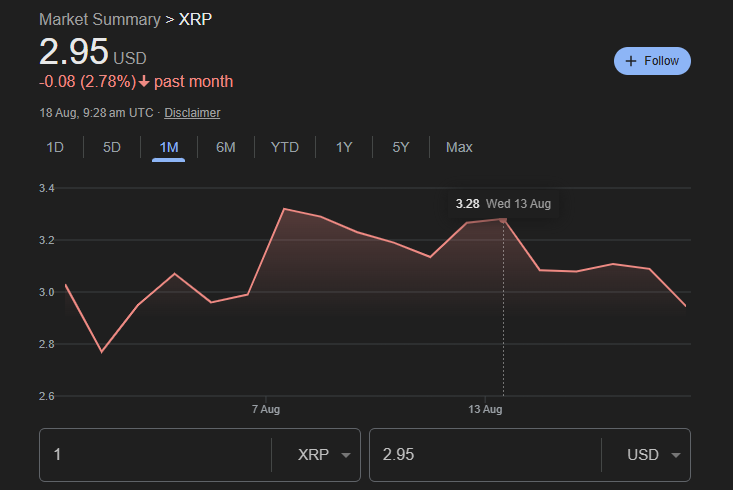The width and height of the screenshot is (733, 490).
Task: Follow XRP with the Follow button
Action: pos(652,61)
